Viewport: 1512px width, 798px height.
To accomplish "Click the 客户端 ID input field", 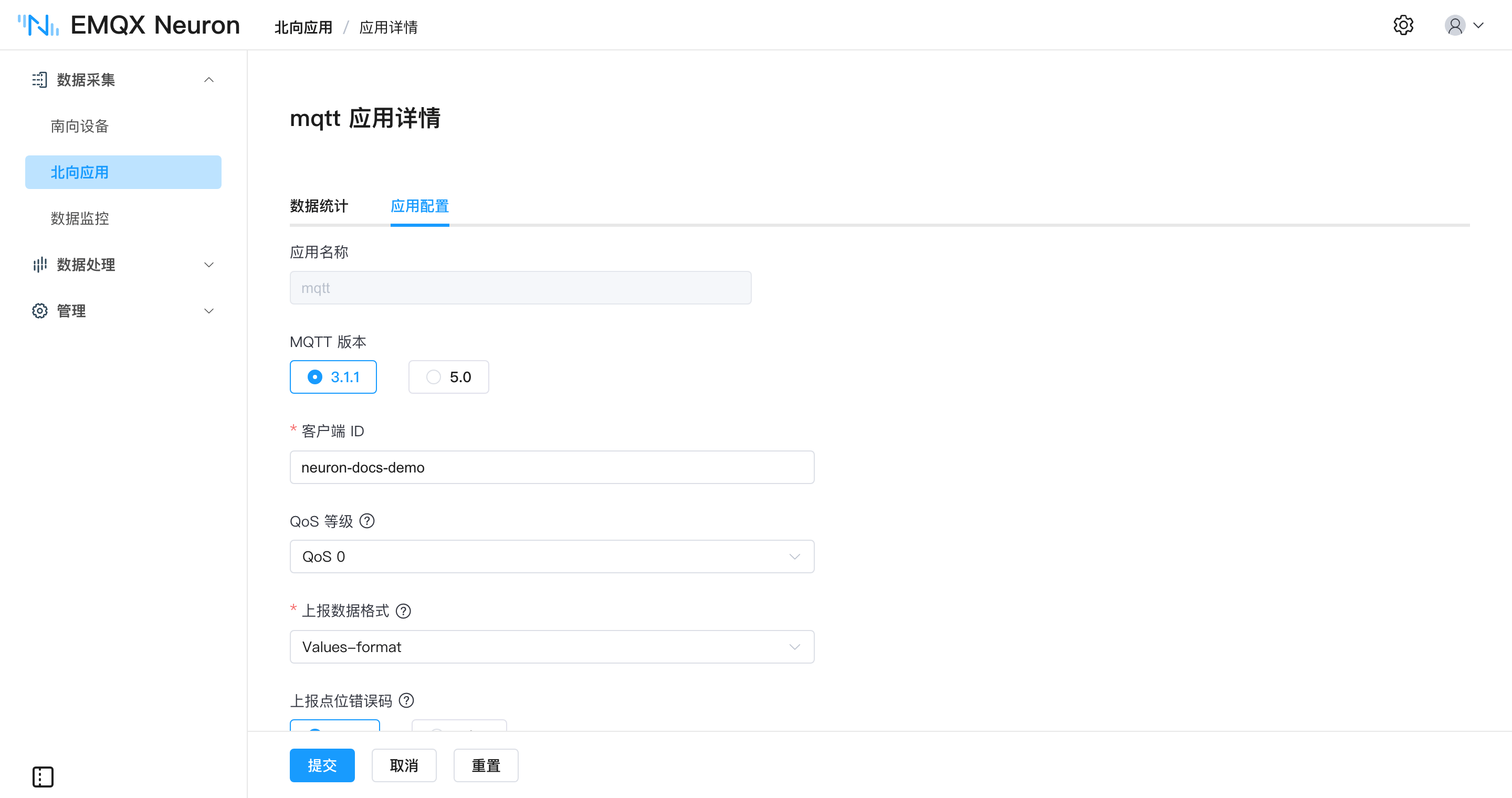I will point(552,467).
